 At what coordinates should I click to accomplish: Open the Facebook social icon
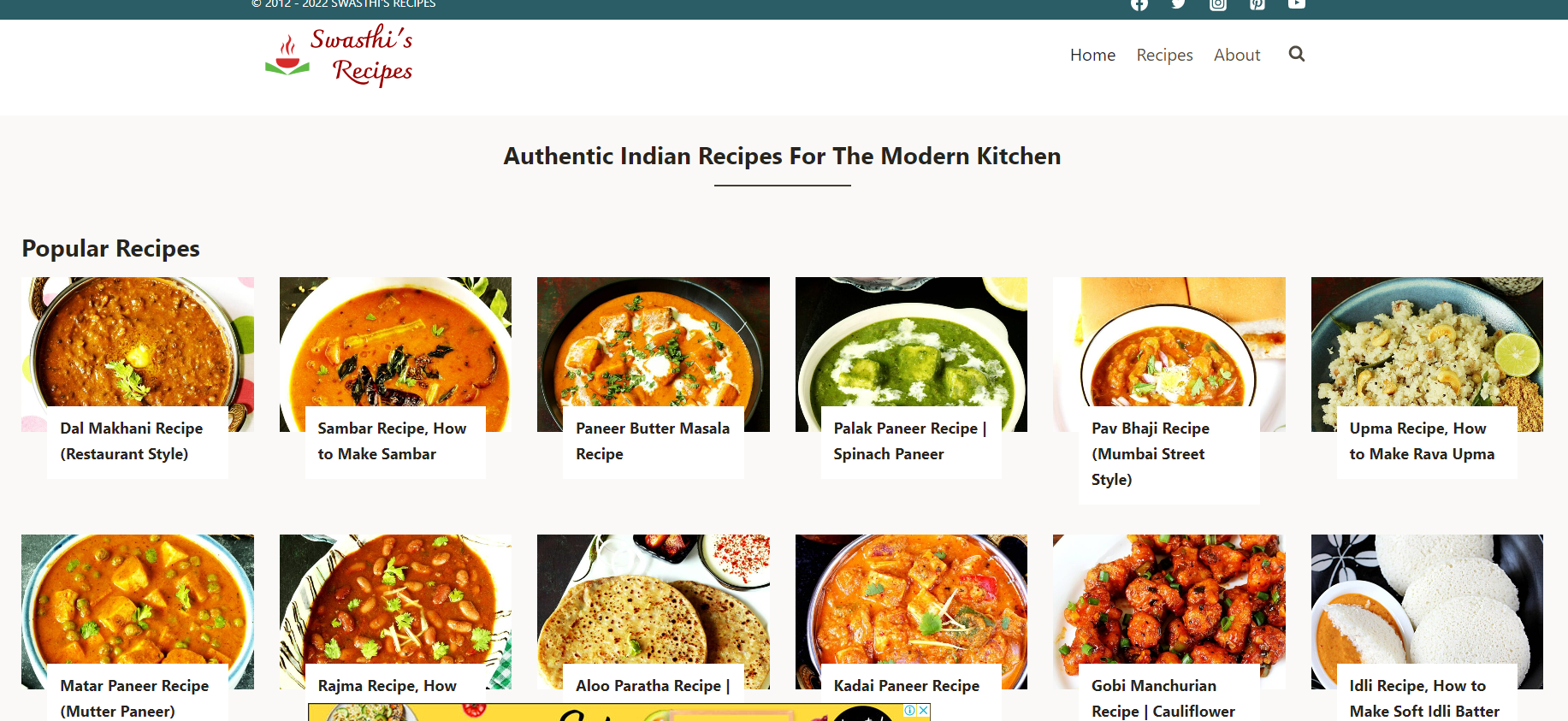[x=1139, y=4]
